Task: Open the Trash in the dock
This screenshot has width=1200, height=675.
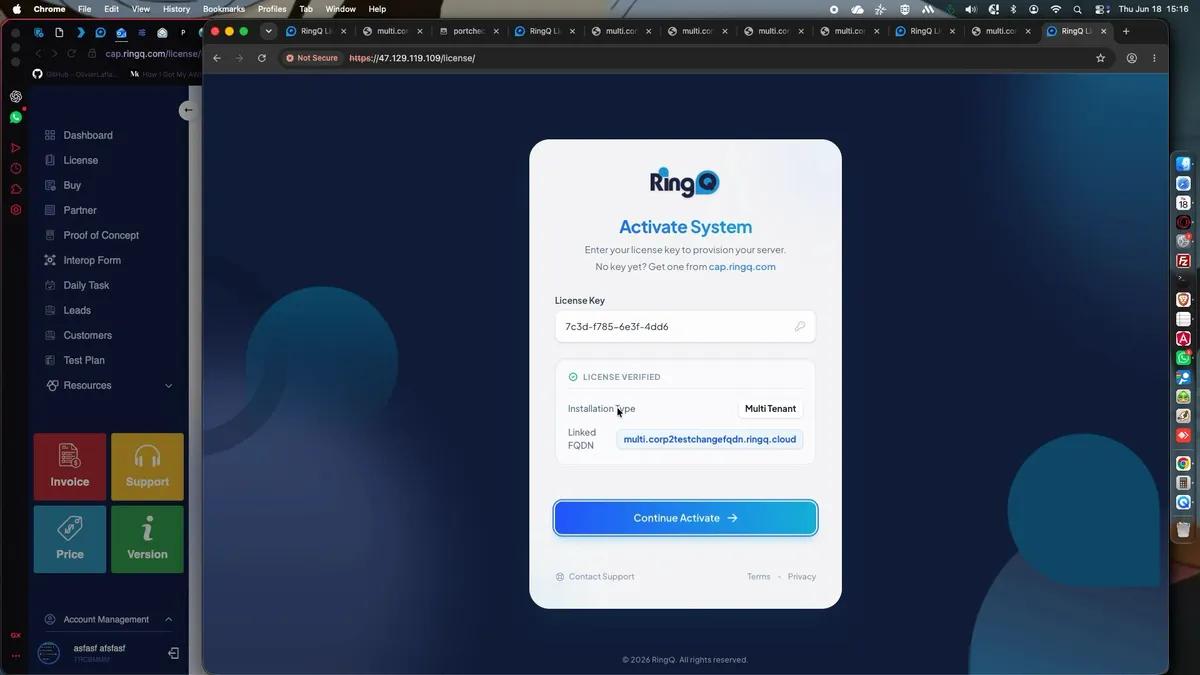Action: (x=1183, y=530)
